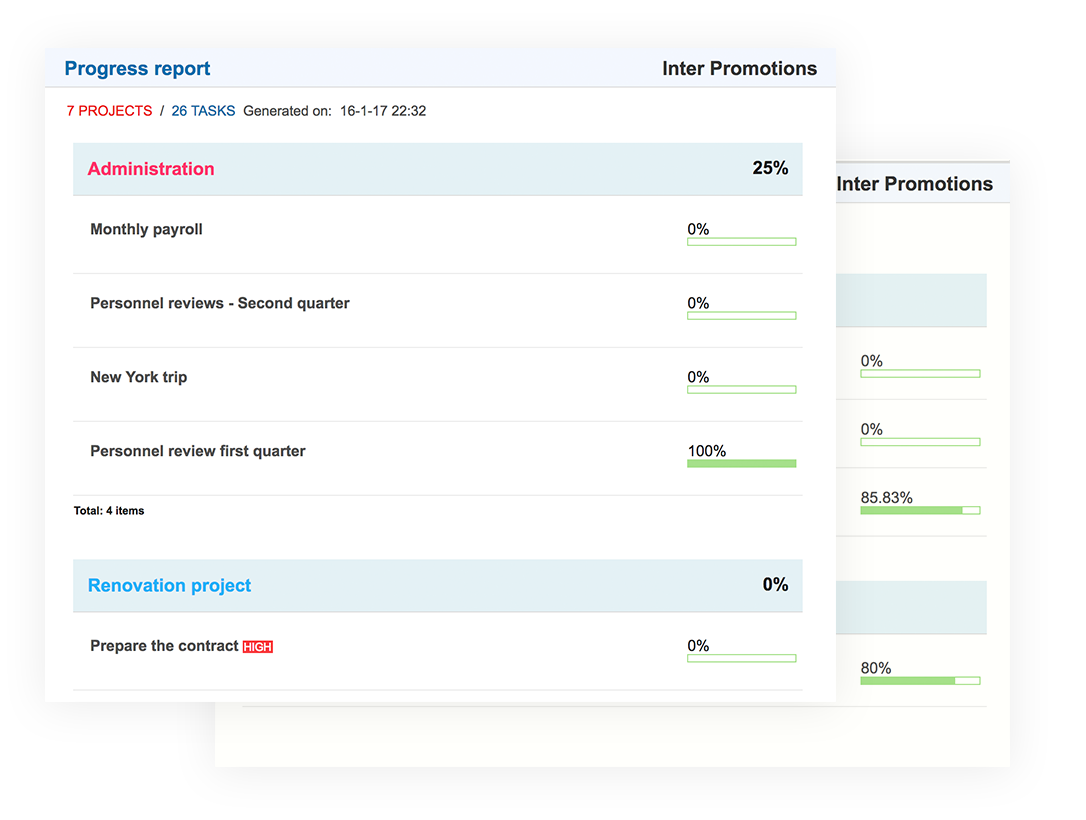Select the New York trip task
This screenshot has width=1086, height=820.
(x=138, y=377)
